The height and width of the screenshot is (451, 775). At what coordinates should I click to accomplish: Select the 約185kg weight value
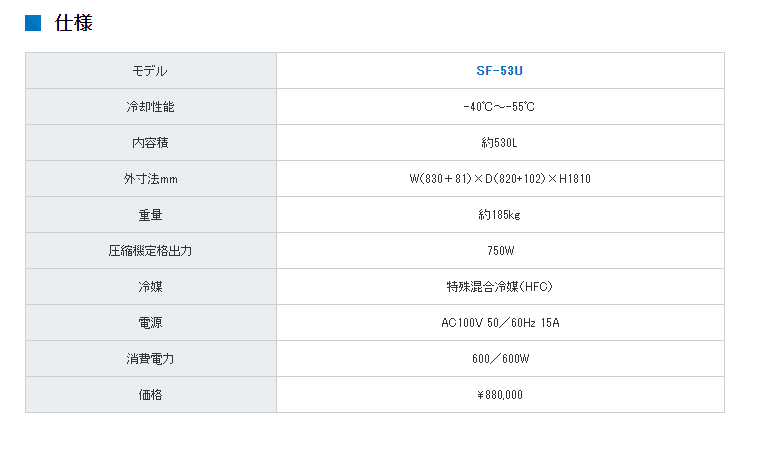[x=500, y=215]
